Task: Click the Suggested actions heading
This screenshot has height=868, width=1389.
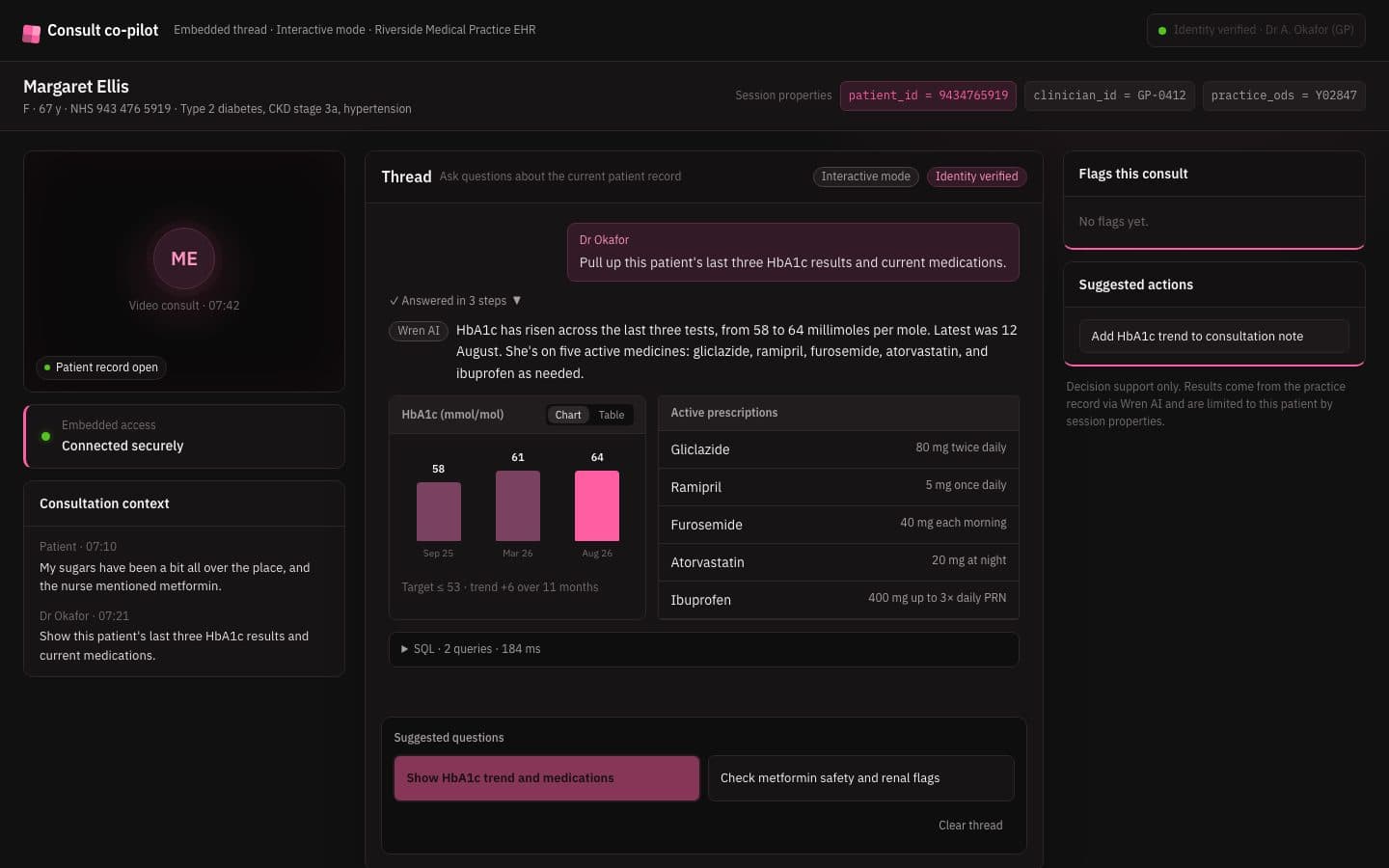Action: [1135, 285]
